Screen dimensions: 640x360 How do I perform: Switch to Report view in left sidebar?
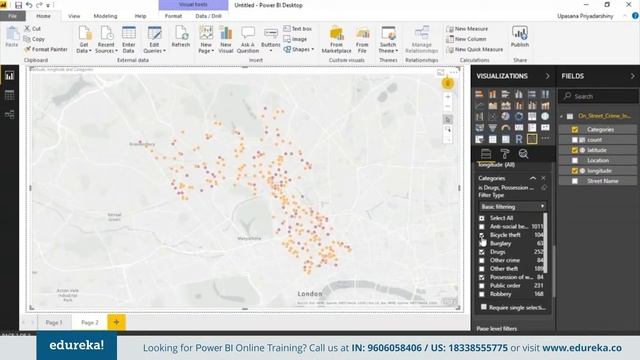(x=9, y=76)
